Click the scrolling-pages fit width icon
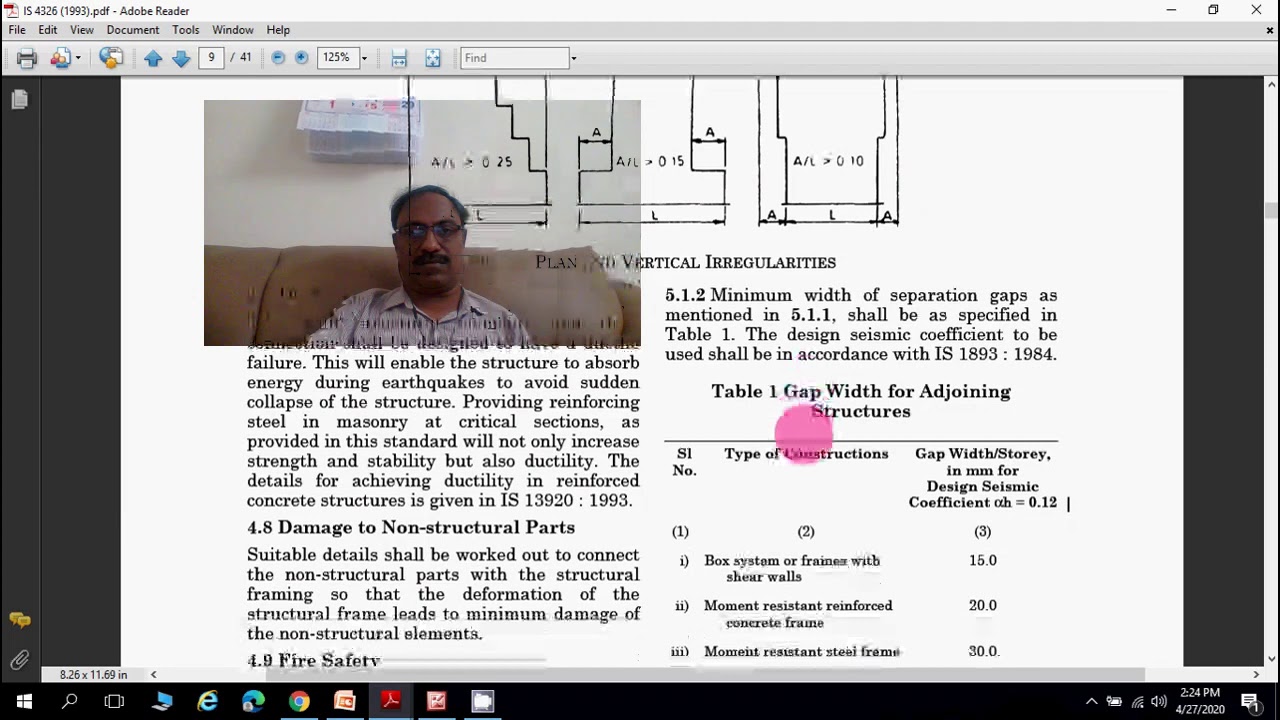Viewport: 1280px width, 720px height. [399, 58]
